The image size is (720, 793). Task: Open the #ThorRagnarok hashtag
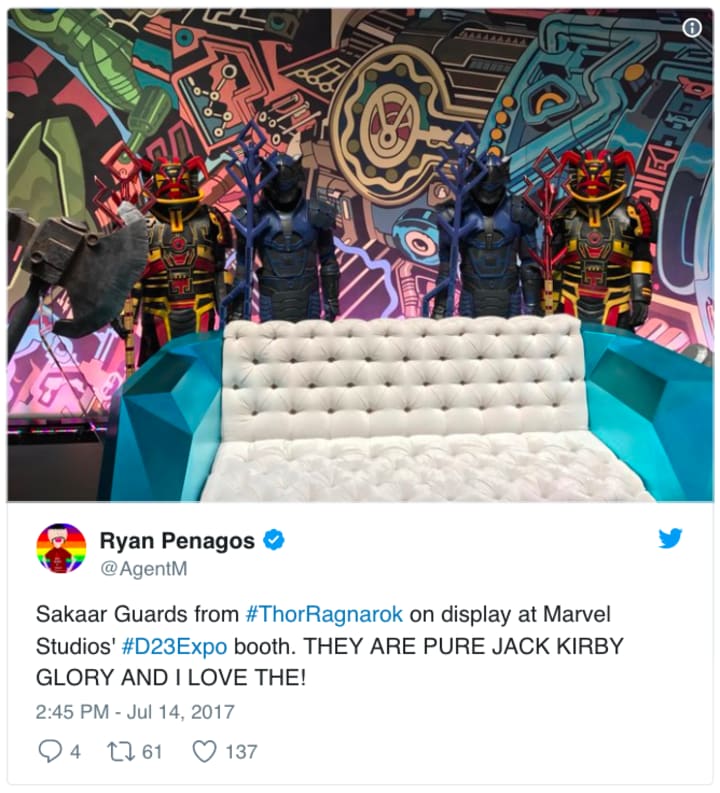point(324,614)
